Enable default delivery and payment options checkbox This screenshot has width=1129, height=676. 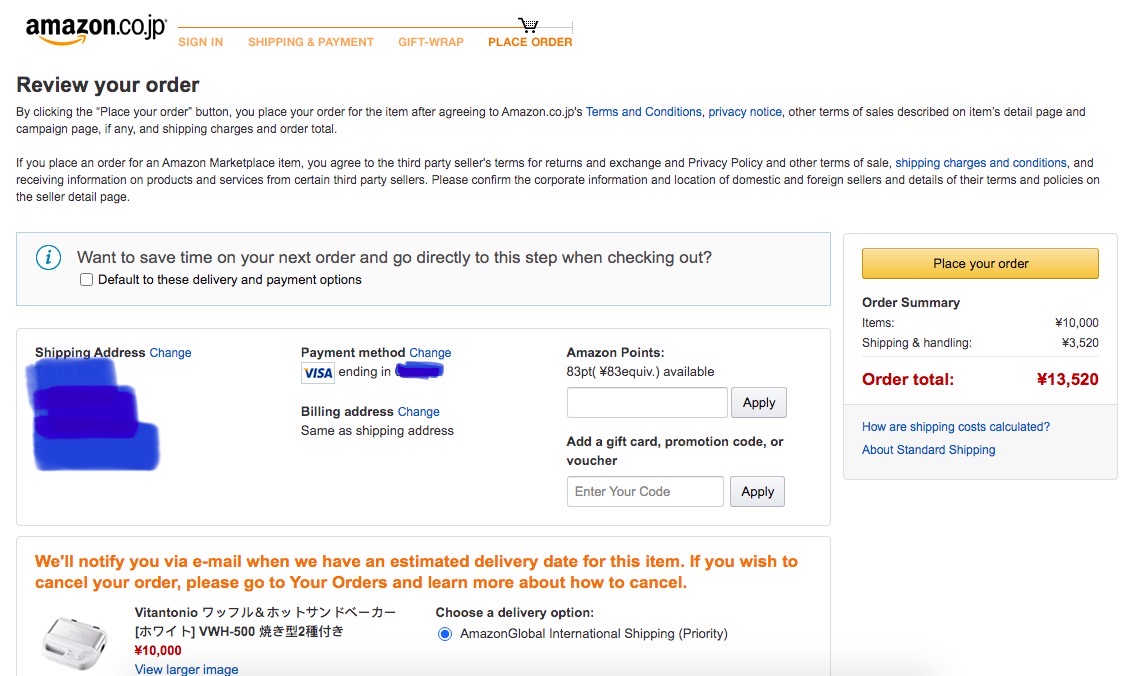click(x=87, y=280)
